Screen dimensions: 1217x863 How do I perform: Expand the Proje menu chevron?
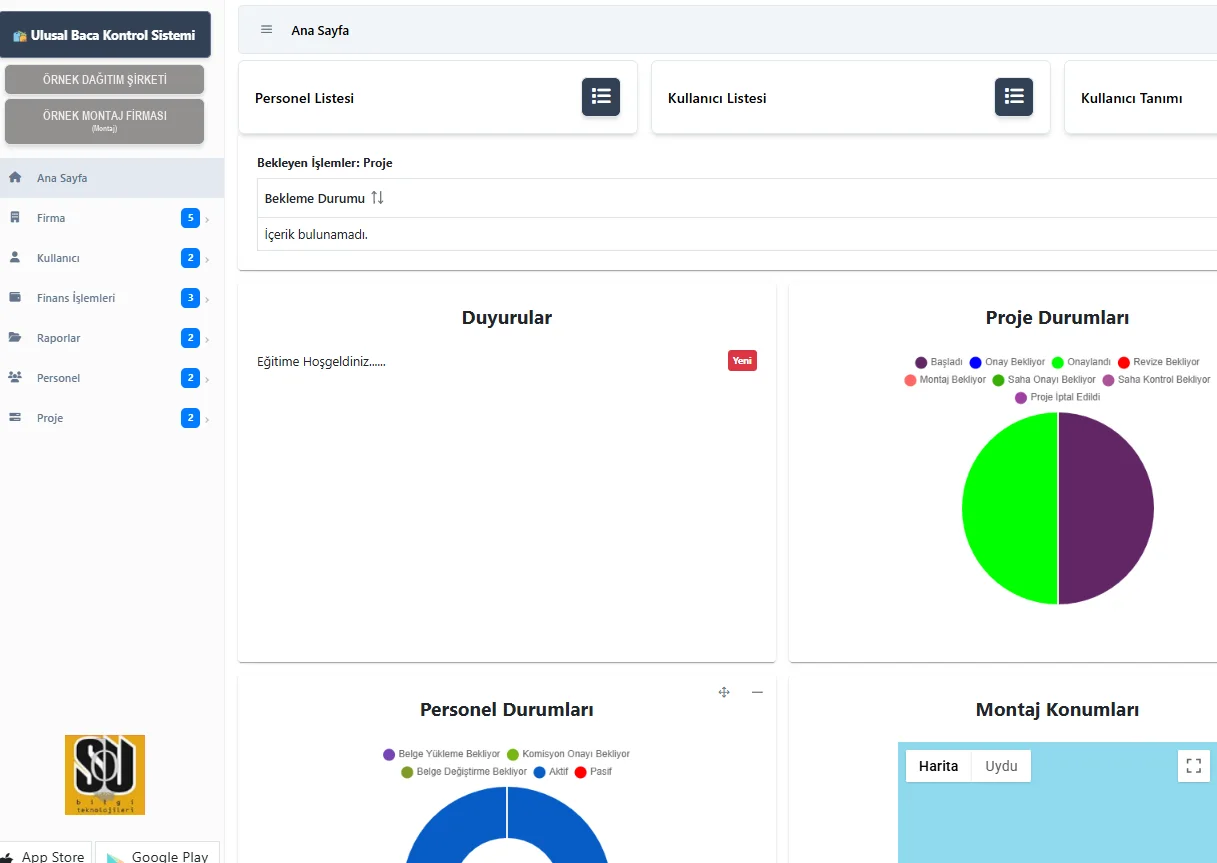coord(207,419)
